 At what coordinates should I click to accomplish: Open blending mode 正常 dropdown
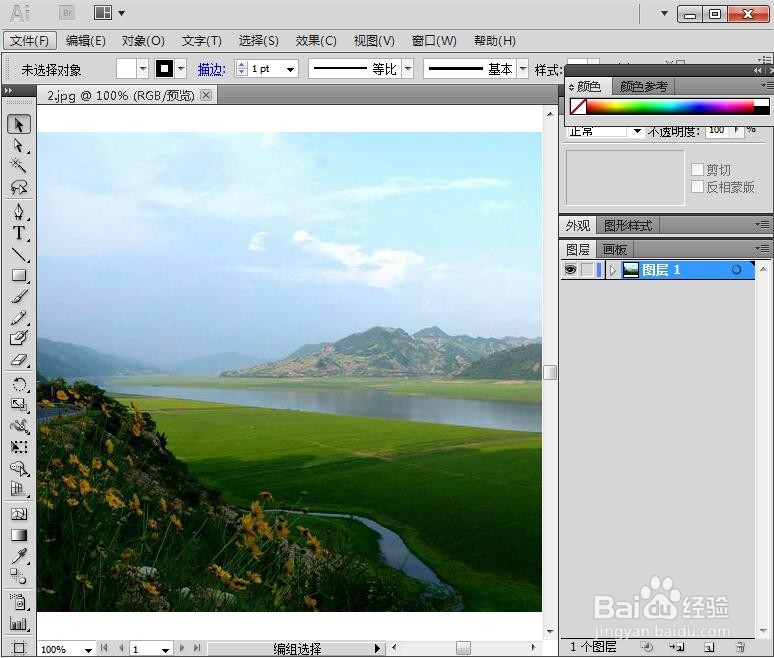tap(637, 131)
